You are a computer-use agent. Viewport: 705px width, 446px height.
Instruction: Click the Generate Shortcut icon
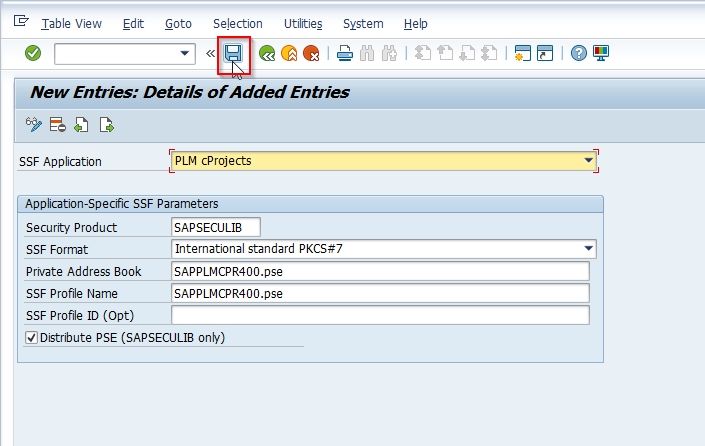[x=545, y=54]
